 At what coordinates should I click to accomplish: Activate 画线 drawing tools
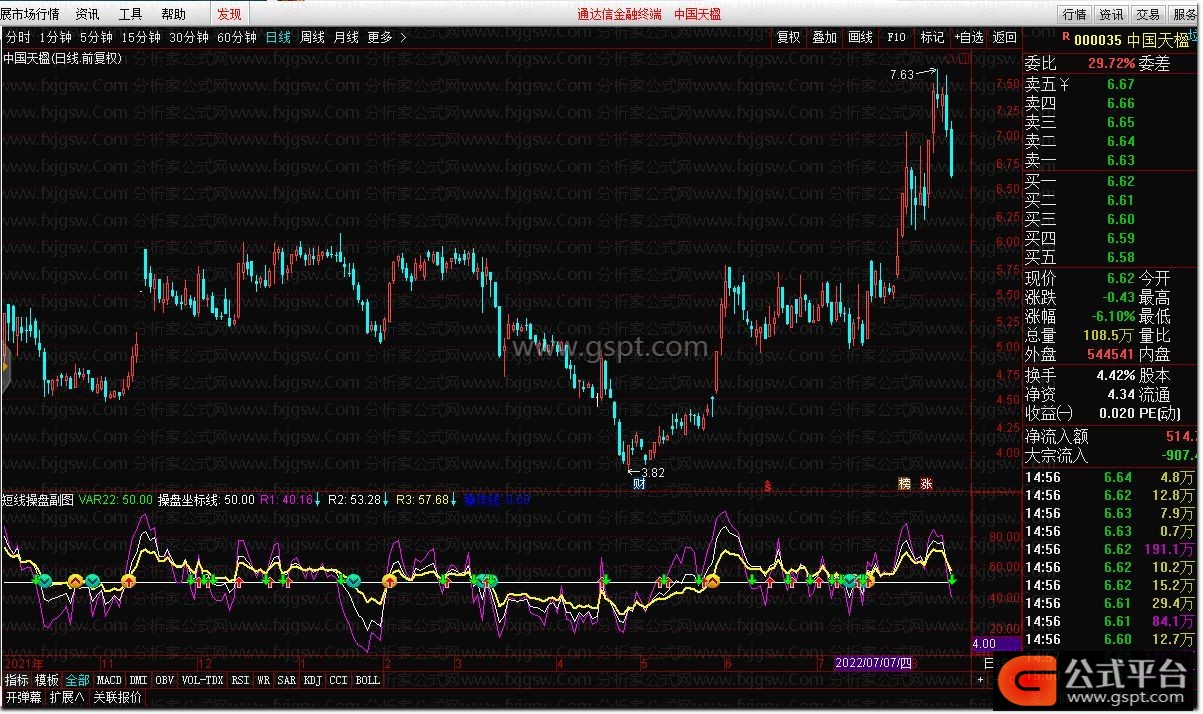860,37
